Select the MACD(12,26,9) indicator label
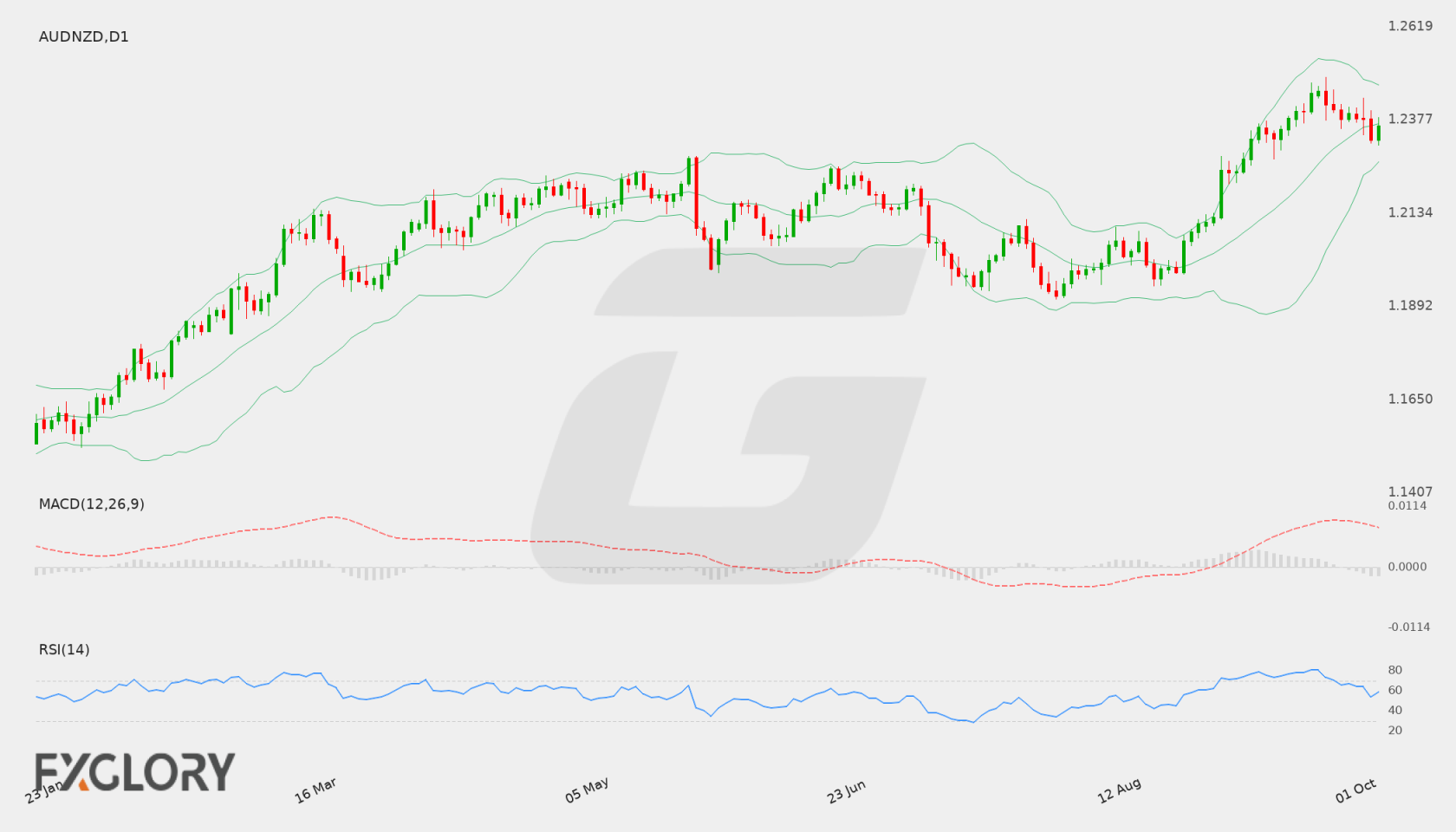This screenshot has height=832, width=1456. 91,504
